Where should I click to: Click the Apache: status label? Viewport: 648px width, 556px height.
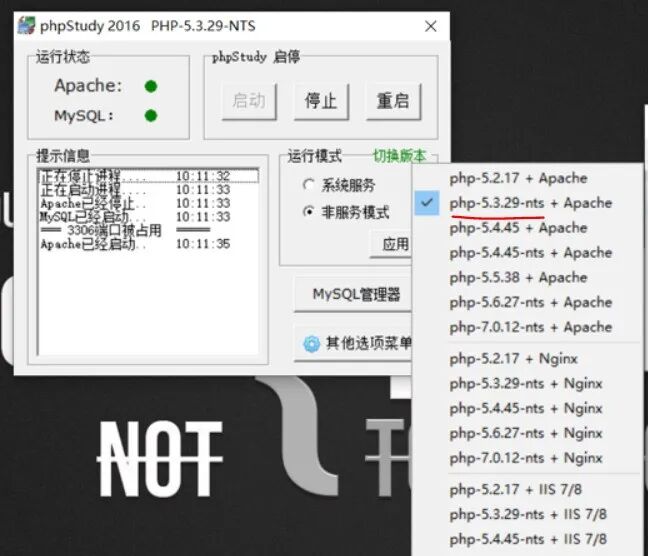[x=88, y=86]
